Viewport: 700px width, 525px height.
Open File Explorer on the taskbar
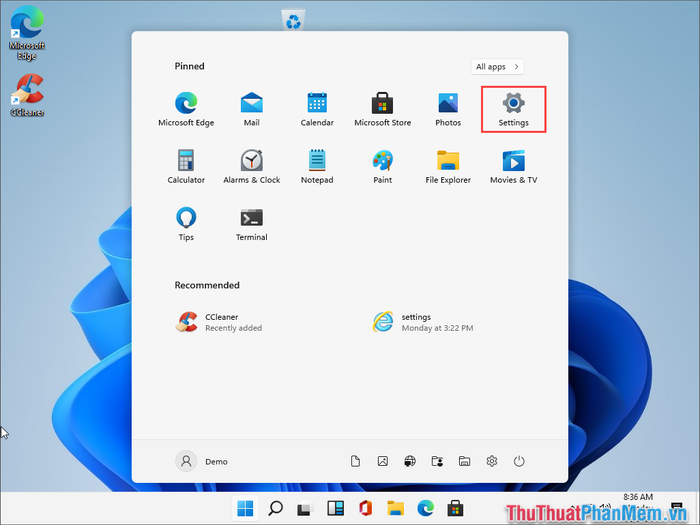(x=395, y=508)
